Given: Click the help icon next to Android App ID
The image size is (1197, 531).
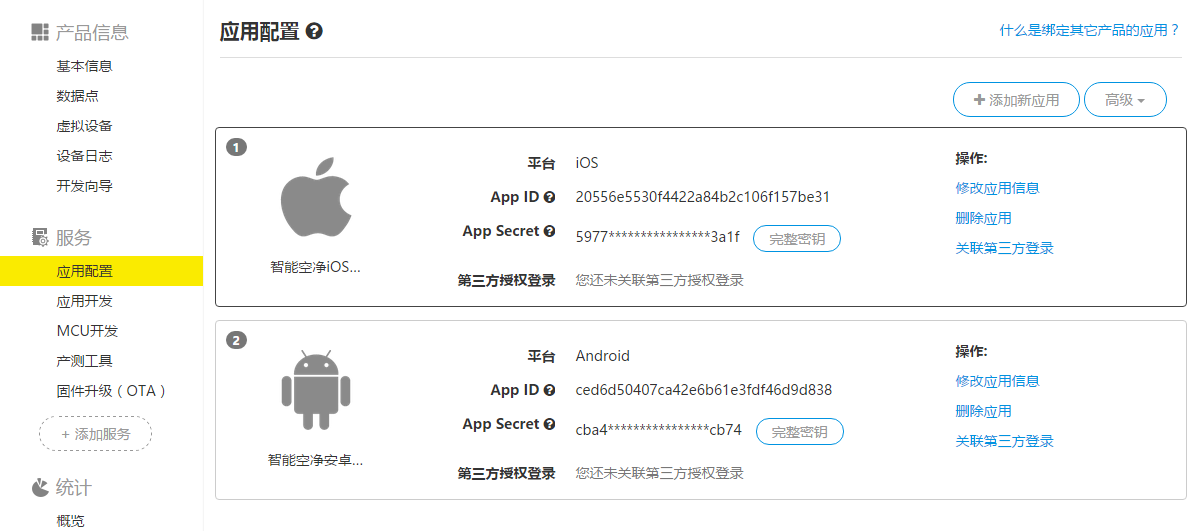Looking at the screenshot, I should 549,390.
